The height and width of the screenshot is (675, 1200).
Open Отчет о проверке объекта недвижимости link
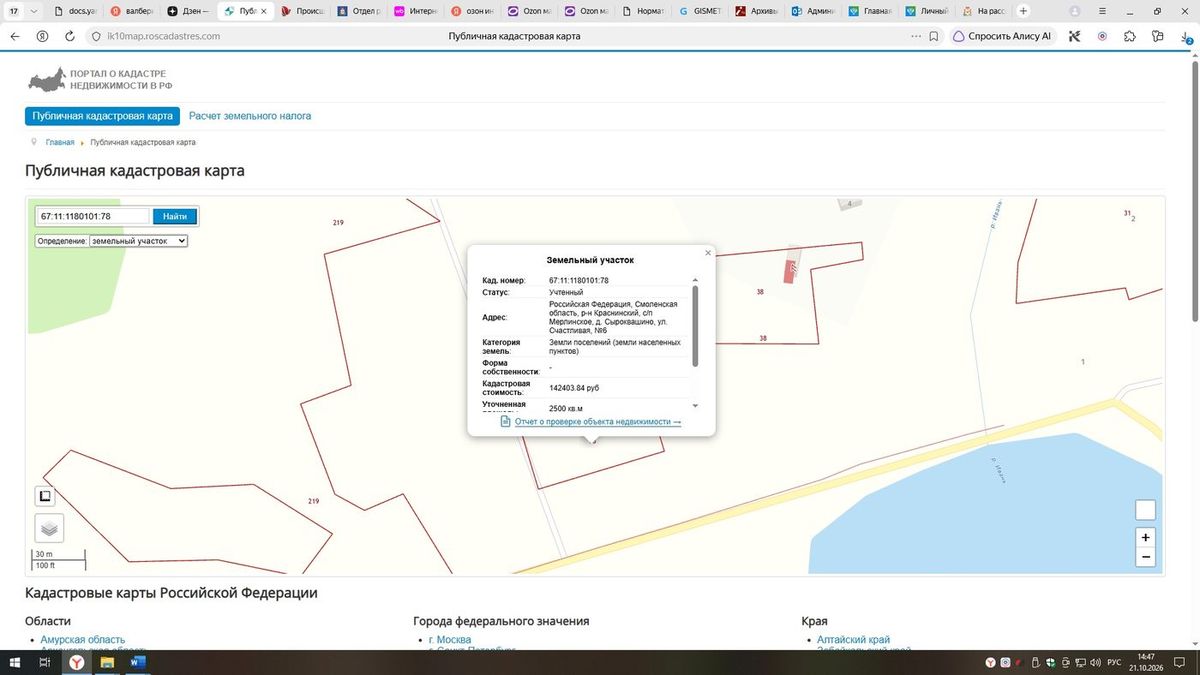[x=598, y=422]
